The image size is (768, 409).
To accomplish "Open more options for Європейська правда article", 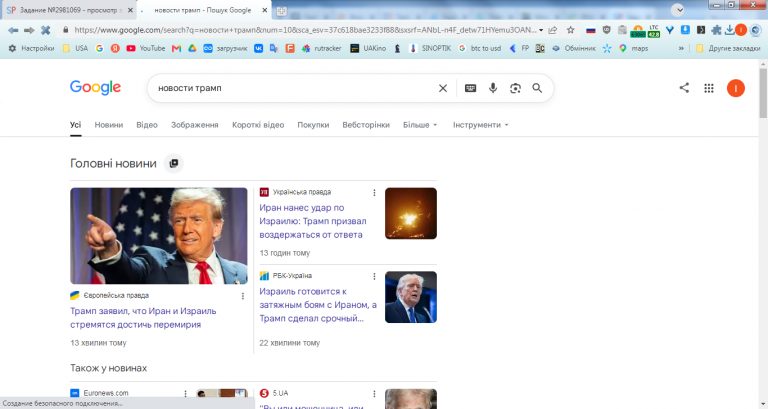I will 242,296.
